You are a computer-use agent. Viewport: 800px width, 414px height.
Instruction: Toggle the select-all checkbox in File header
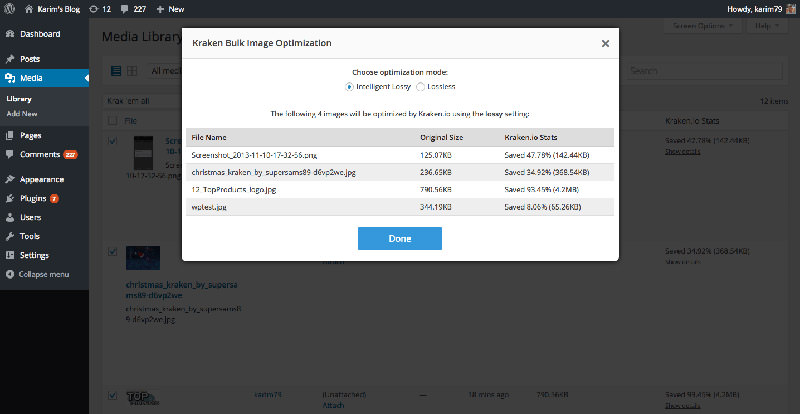click(112, 121)
